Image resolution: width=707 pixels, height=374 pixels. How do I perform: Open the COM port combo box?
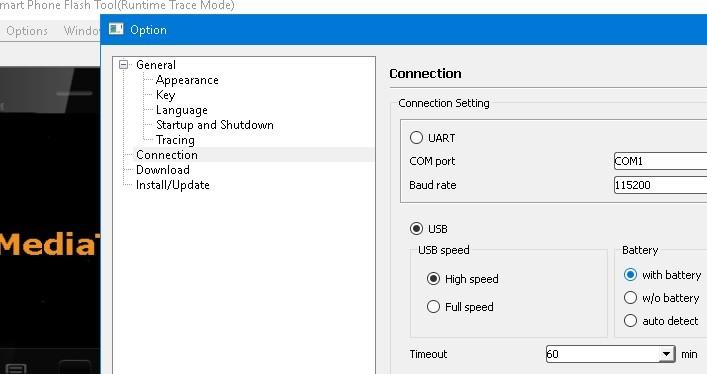tap(660, 161)
